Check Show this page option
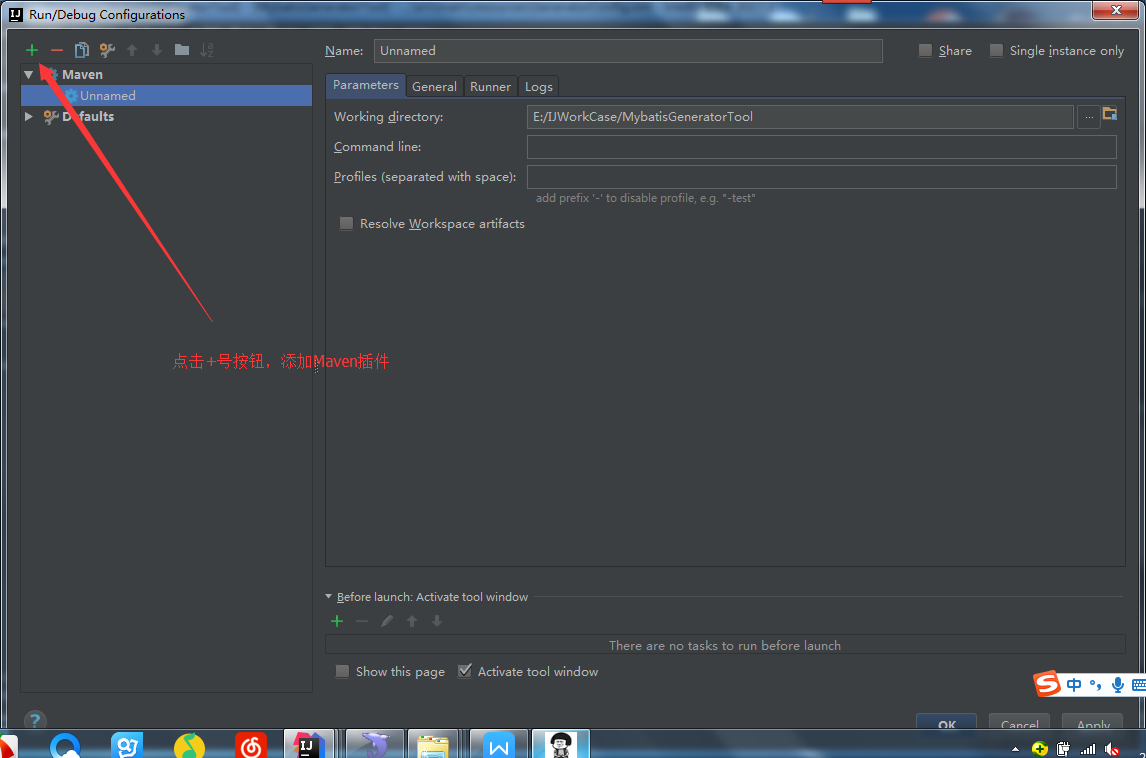The height and width of the screenshot is (758, 1146). pos(342,672)
